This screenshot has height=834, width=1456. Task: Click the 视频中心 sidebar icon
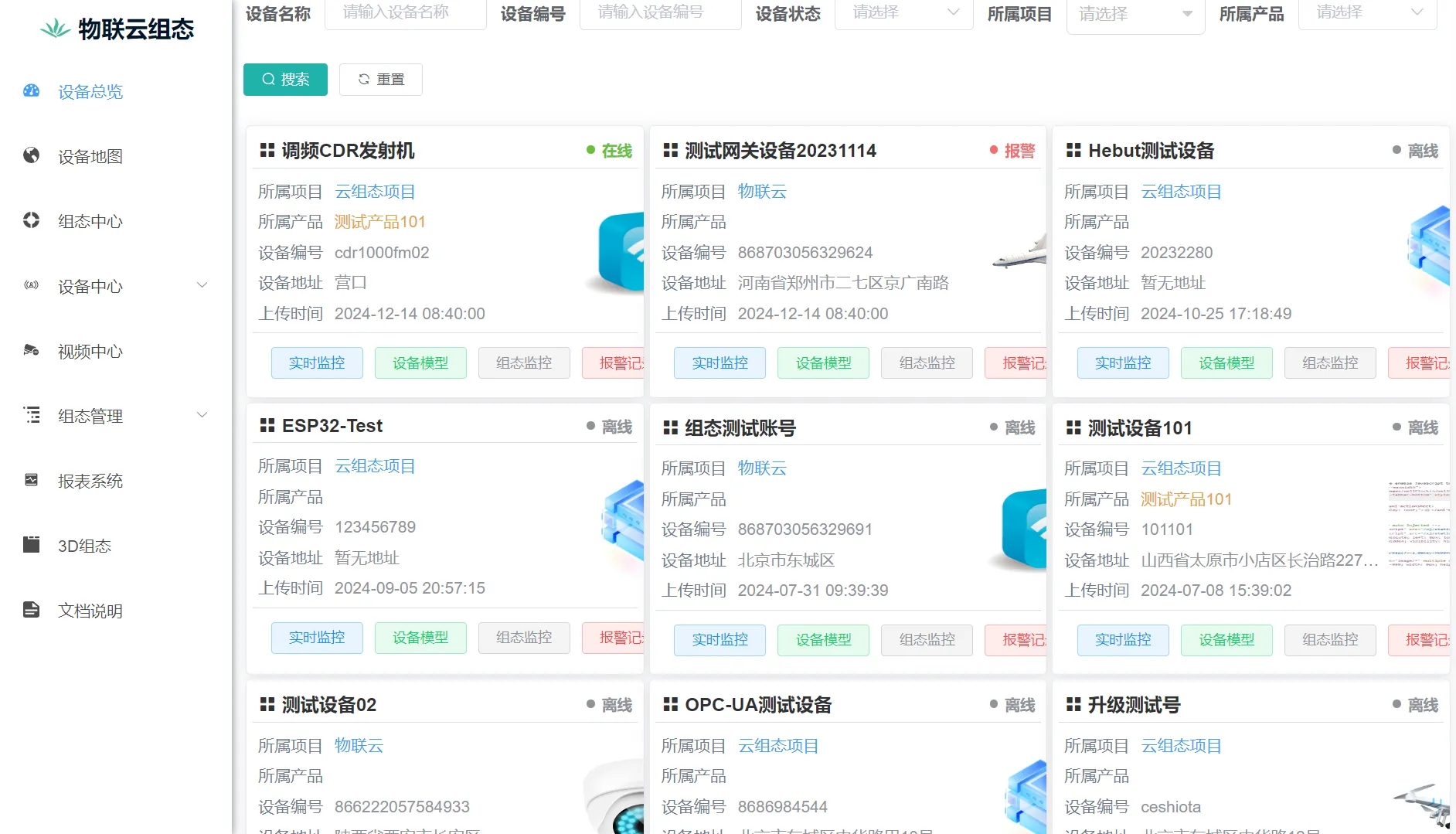pos(31,351)
